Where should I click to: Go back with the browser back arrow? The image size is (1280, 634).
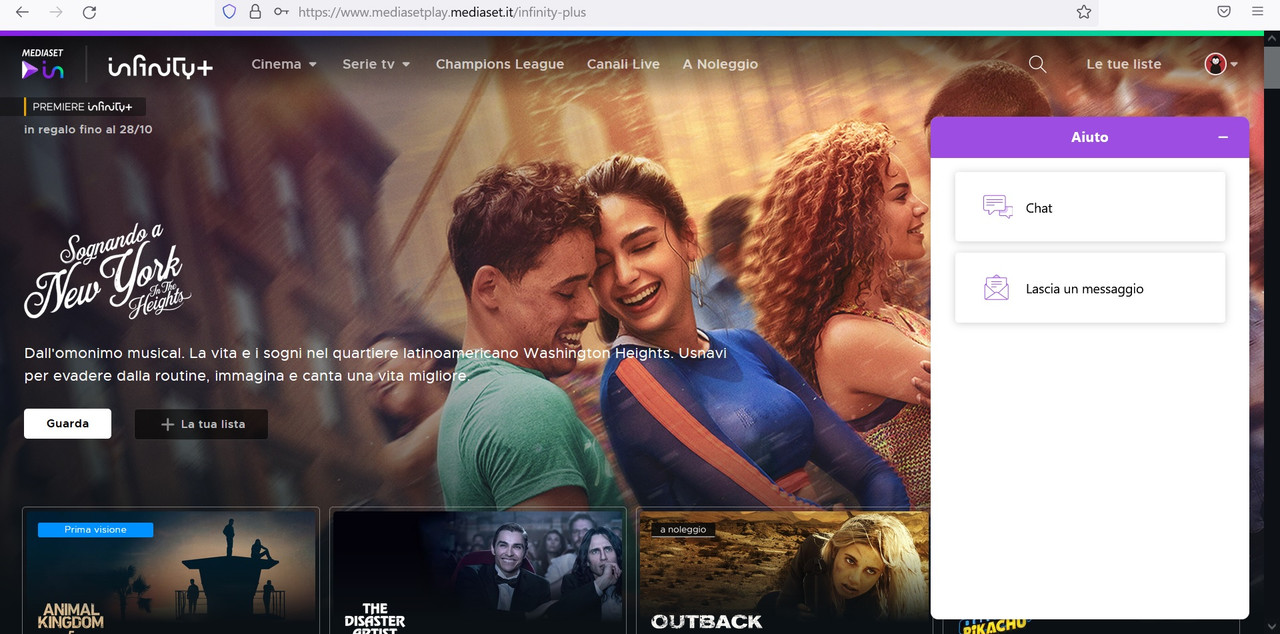22,12
